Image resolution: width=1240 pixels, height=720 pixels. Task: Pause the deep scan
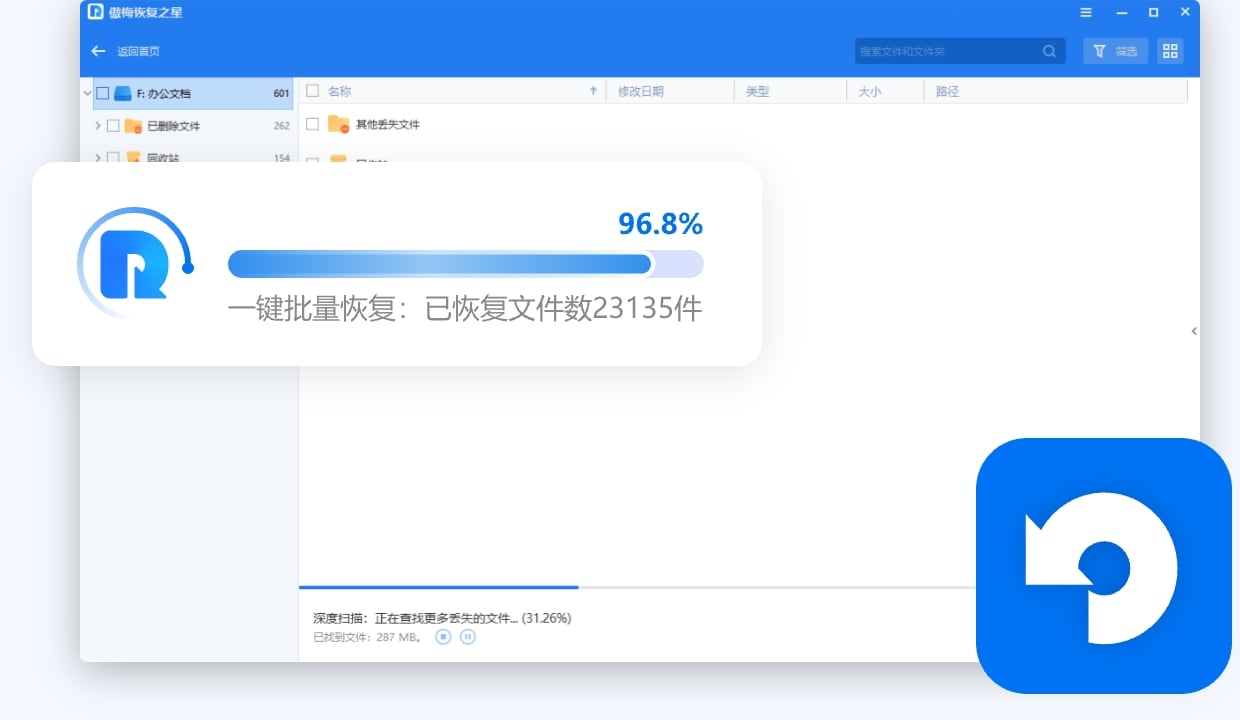click(x=468, y=636)
